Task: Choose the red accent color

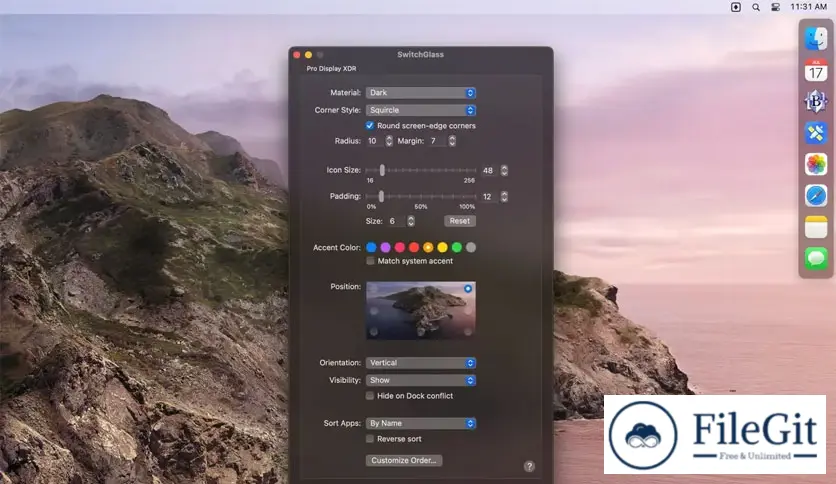Action: pyautogui.click(x=414, y=247)
